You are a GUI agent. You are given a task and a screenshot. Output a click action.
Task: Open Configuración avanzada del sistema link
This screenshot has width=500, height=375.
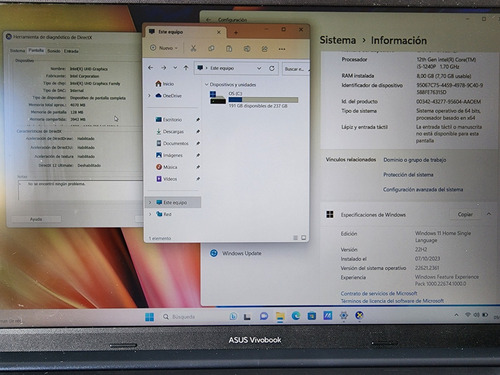click(x=423, y=189)
